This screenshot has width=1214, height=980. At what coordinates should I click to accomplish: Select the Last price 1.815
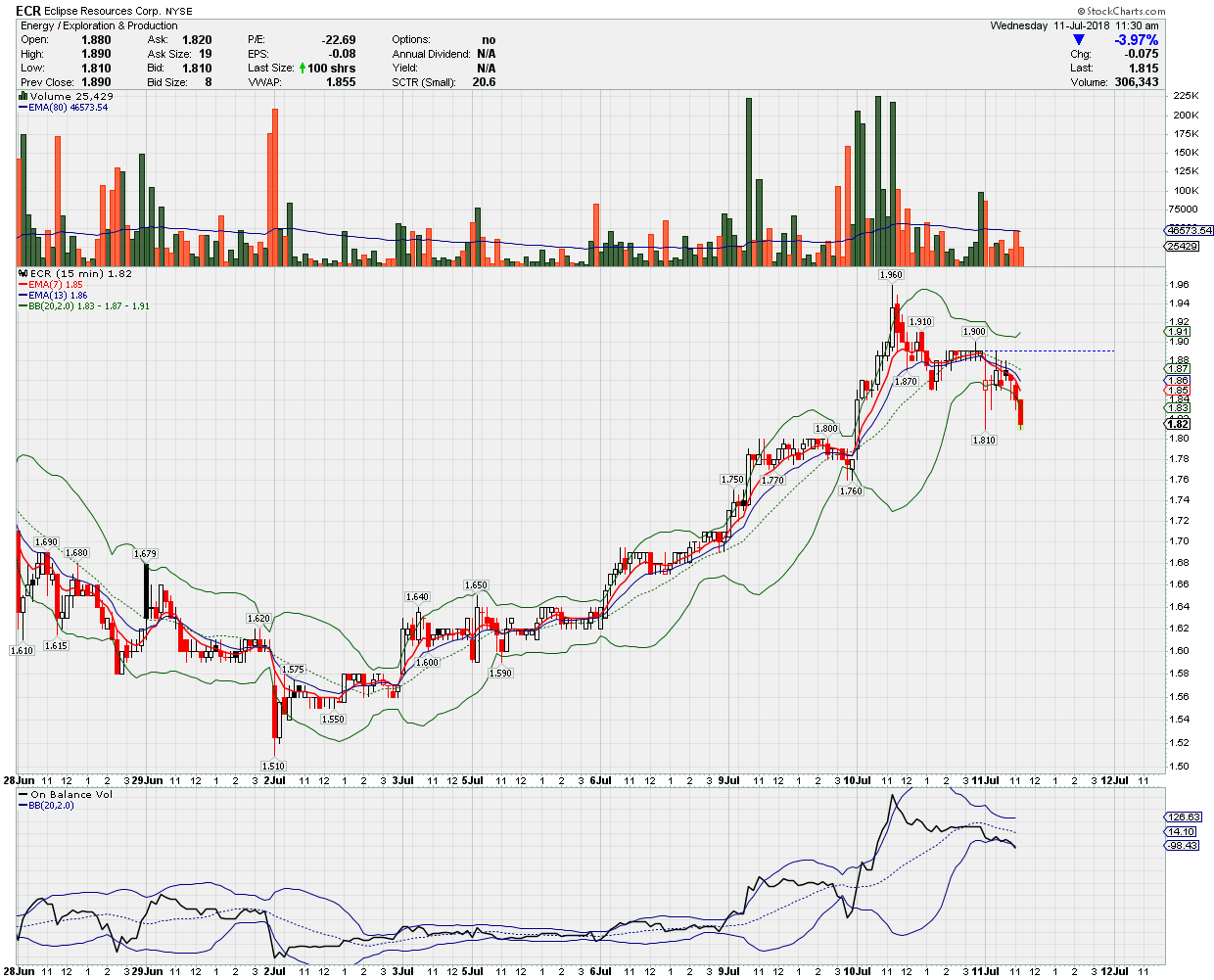[1143, 69]
